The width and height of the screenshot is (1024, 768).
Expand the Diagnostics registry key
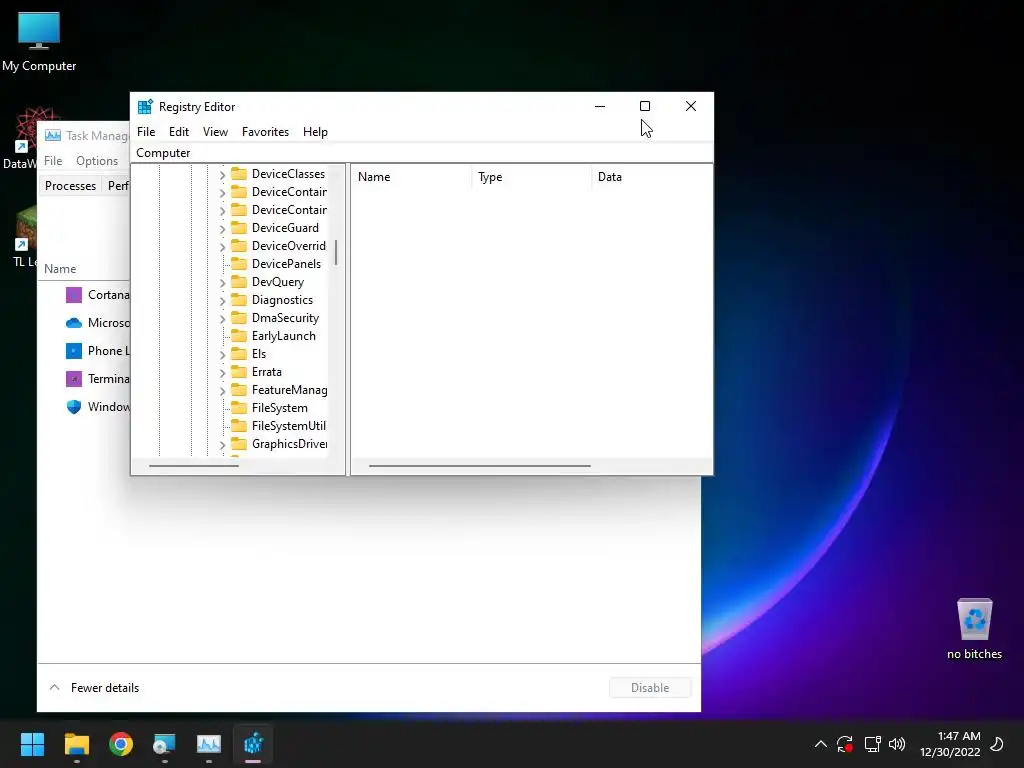tap(222, 301)
